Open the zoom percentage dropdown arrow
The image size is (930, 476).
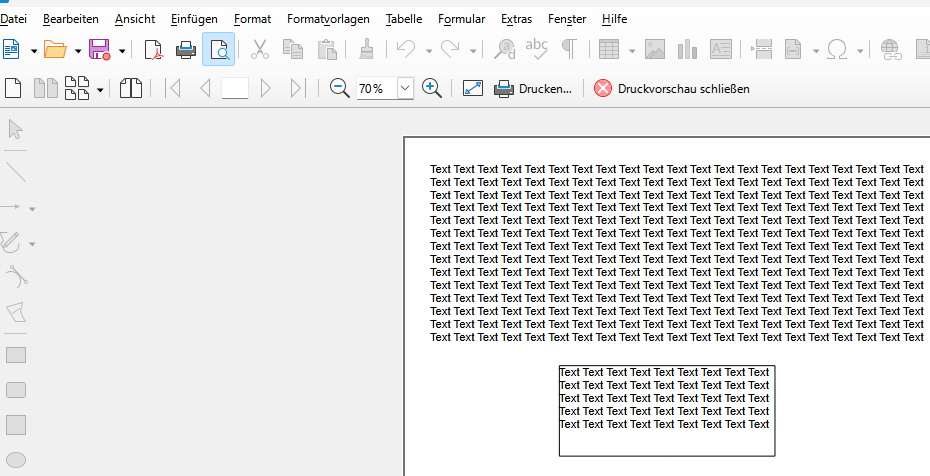coord(405,88)
